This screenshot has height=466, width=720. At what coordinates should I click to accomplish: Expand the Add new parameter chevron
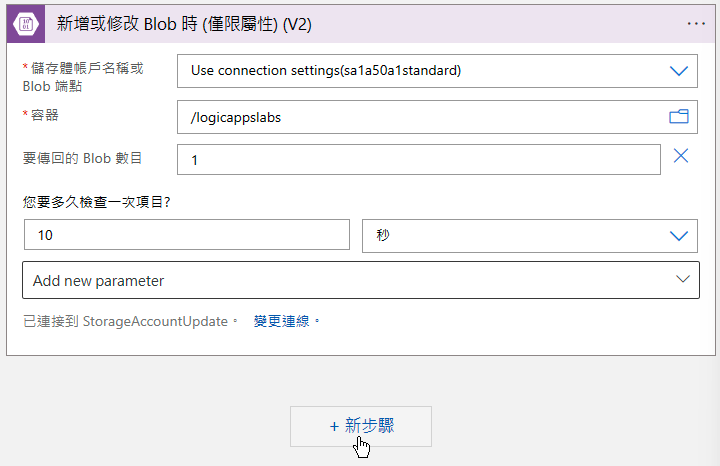(x=683, y=279)
